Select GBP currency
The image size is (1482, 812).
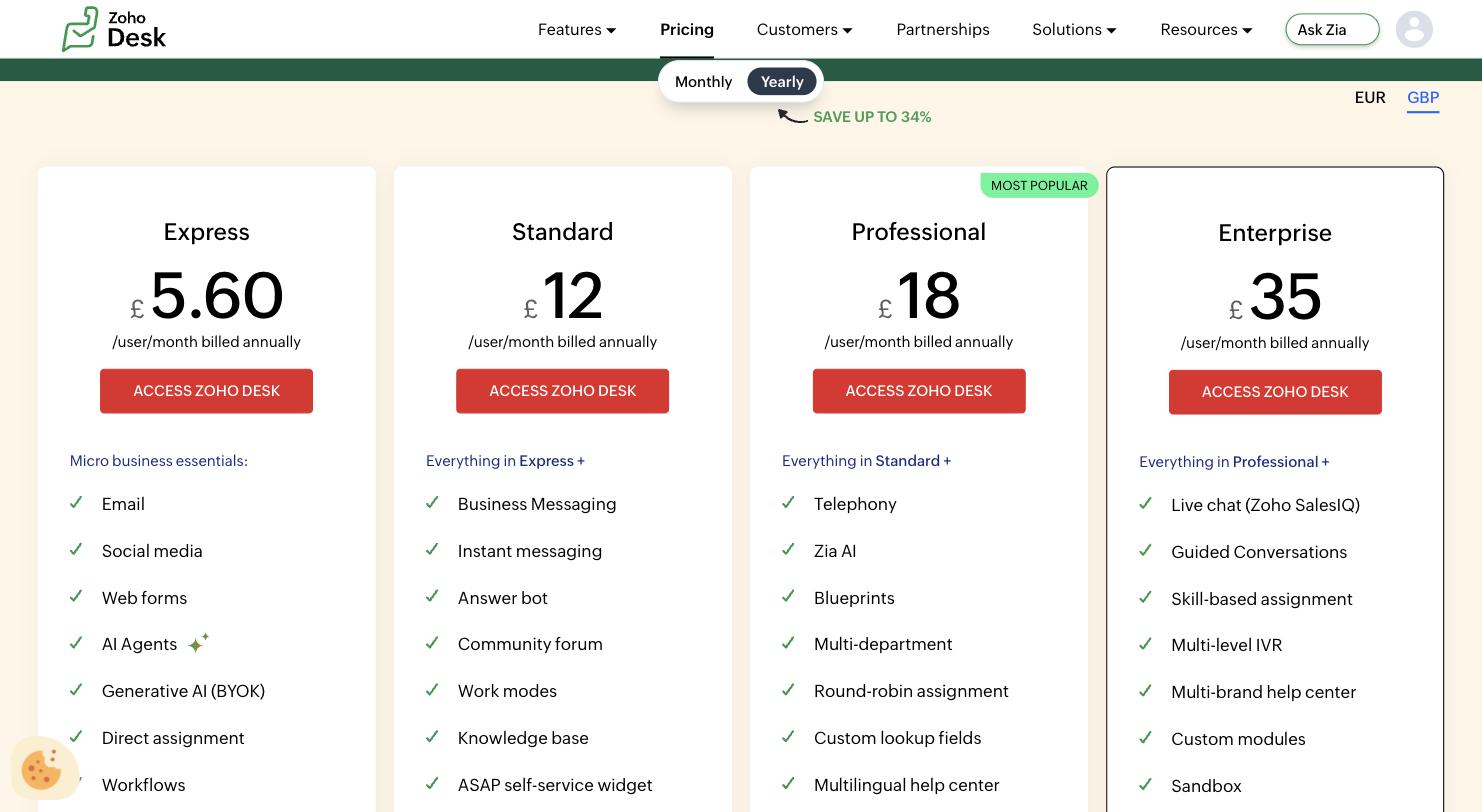1423,97
